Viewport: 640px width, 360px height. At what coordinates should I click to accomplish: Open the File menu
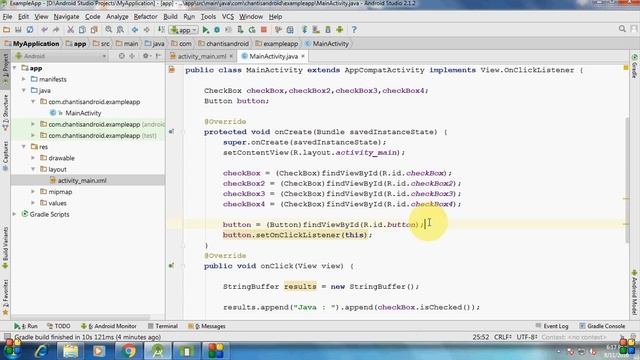point(7,17)
